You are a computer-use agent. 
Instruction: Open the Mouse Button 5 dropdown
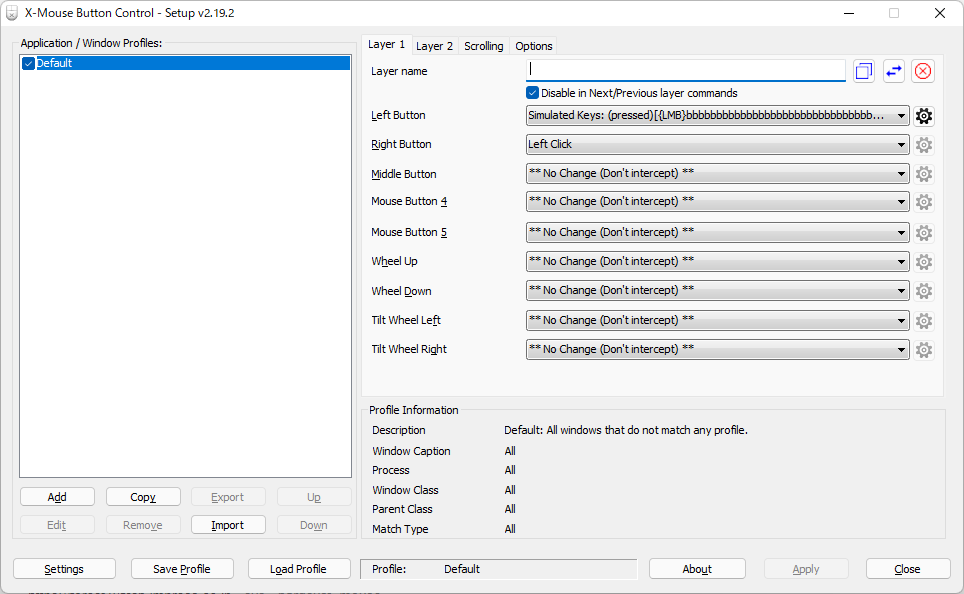tap(717, 232)
